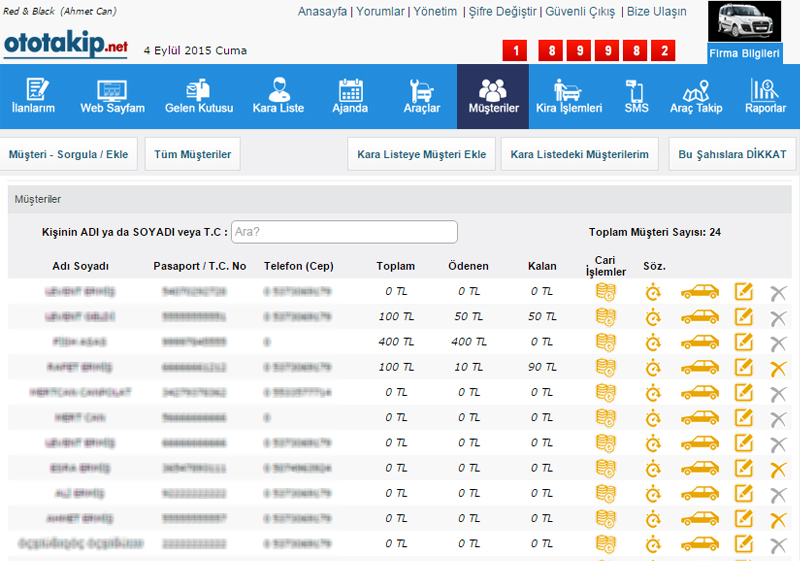Screen dimensions: 800x561
Task: Click edit icon in the 90 TL remaining row
Action: (743, 367)
